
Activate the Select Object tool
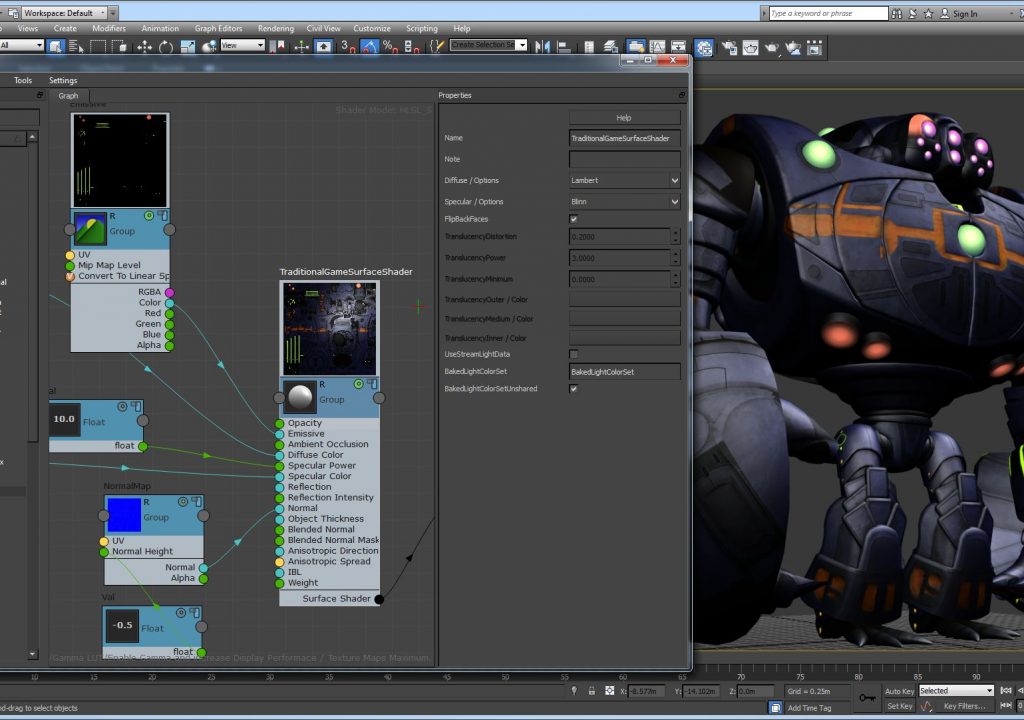point(56,46)
